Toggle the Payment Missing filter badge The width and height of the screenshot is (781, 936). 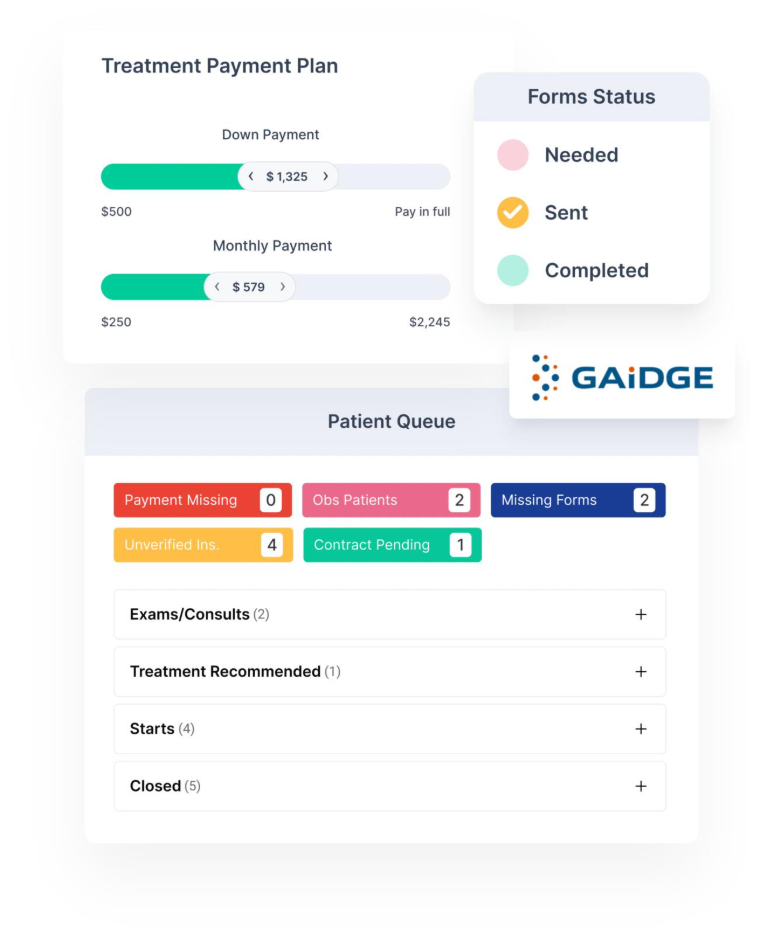(x=202, y=500)
